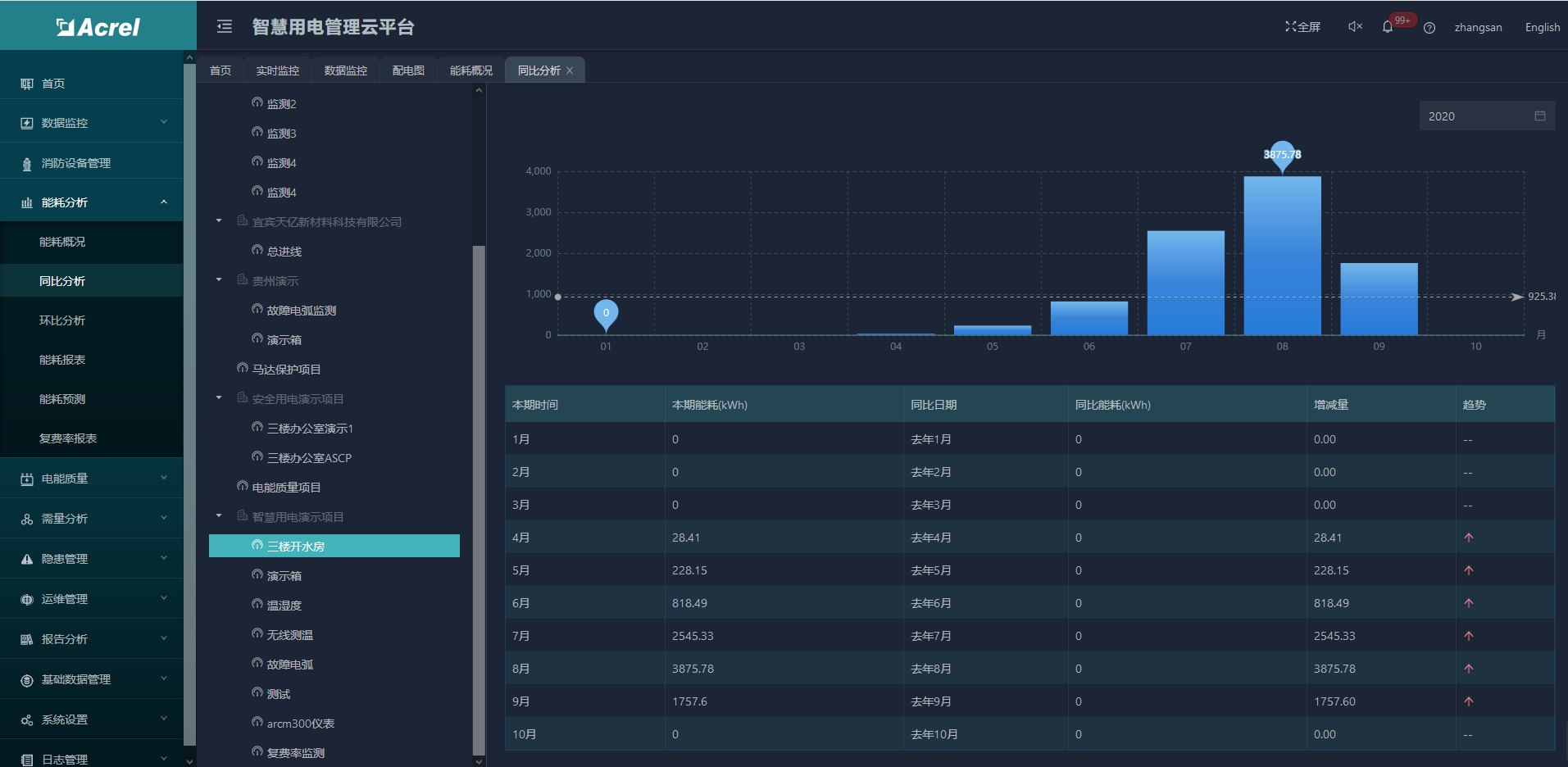This screenshot has width=1568, height=767.
Task: Toggle fullscreen mode (全屏)
Action: coord(1302,27)
